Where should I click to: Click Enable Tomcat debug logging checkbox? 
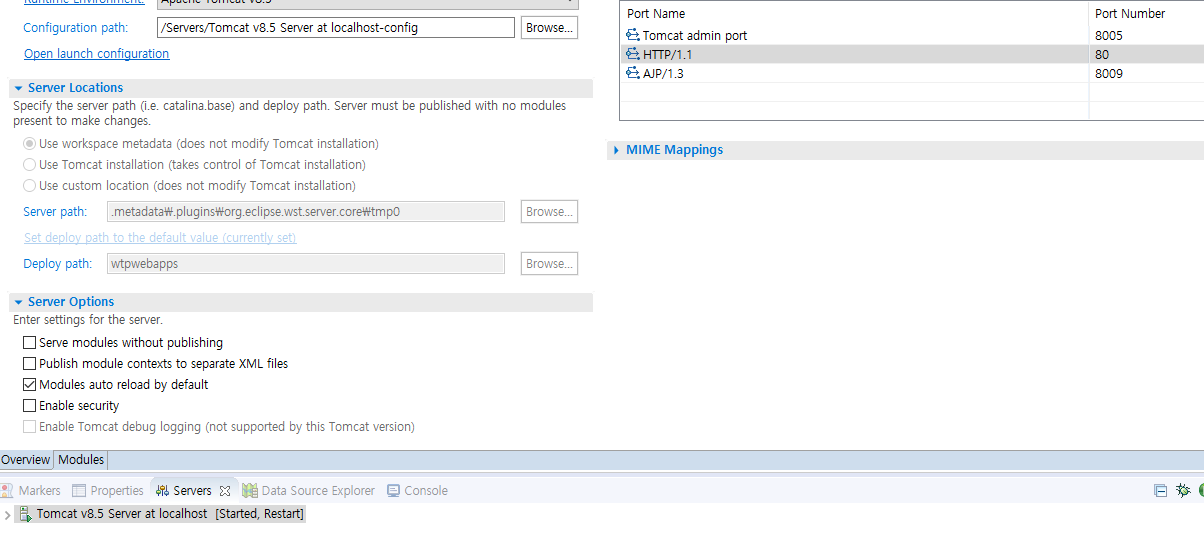pos(29,427)
